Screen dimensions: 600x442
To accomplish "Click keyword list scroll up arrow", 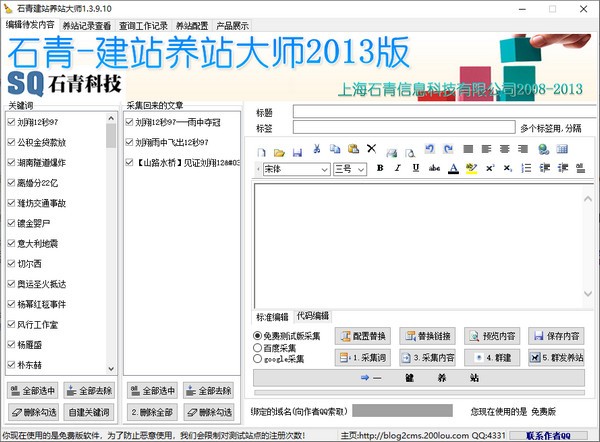I will 111,118.
